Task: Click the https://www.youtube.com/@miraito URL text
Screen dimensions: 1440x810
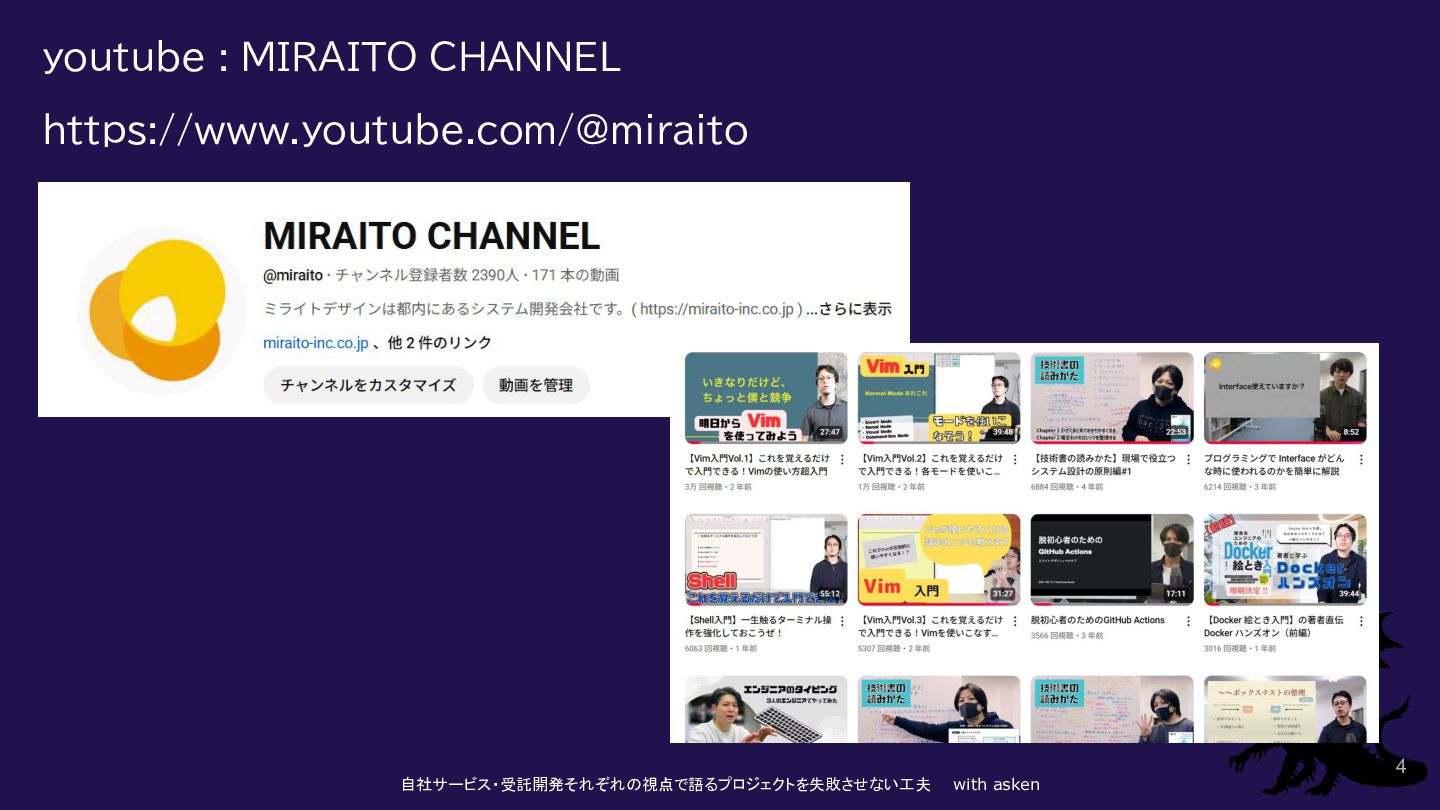Action: tap(396, 131)
